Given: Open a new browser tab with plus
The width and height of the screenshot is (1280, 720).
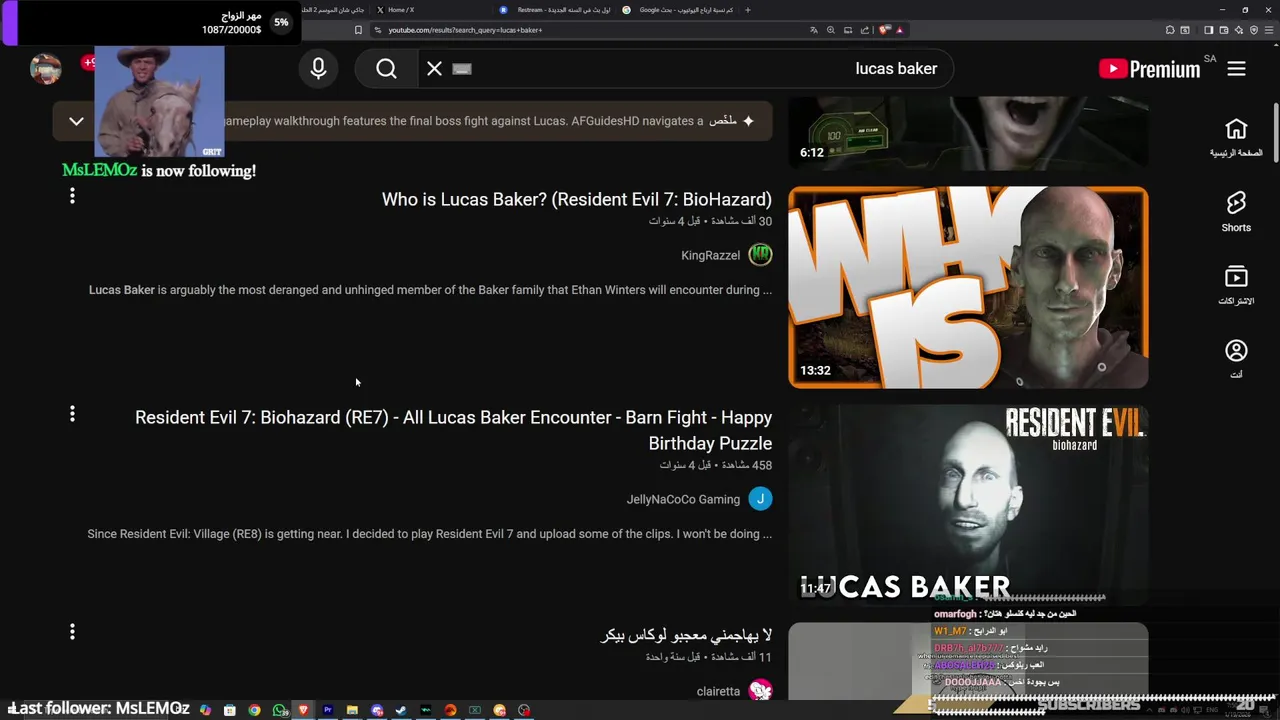Looking at the screenshot, I should (747, 10).
